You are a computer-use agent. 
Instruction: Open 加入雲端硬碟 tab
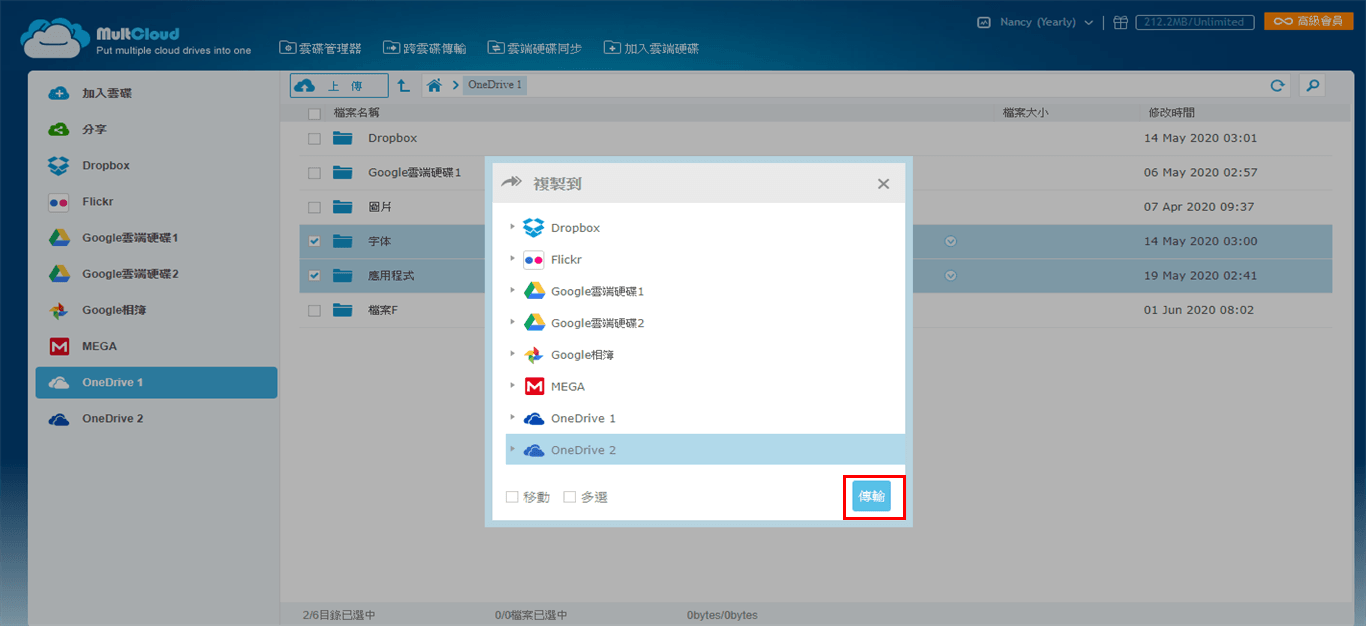(x=652, y=48)
